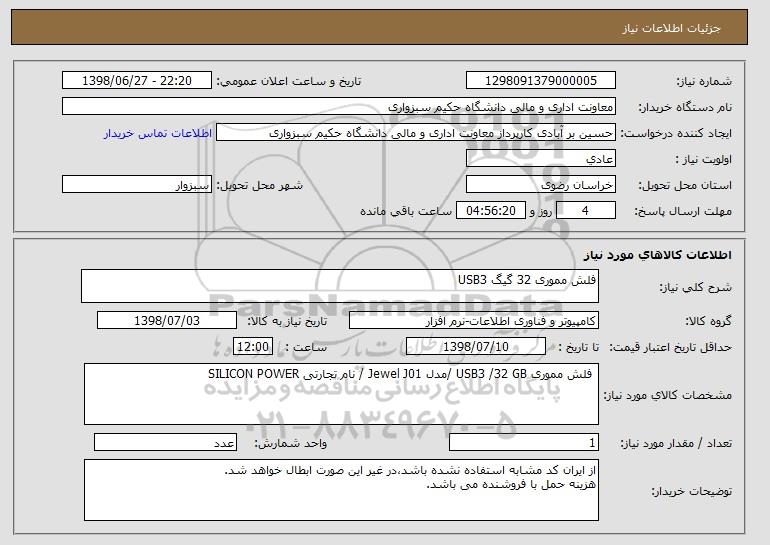Viewport: 770px width, 545px height.
Task: Click the item specifications box with SILICON POWER
Action: pos(341,394)
